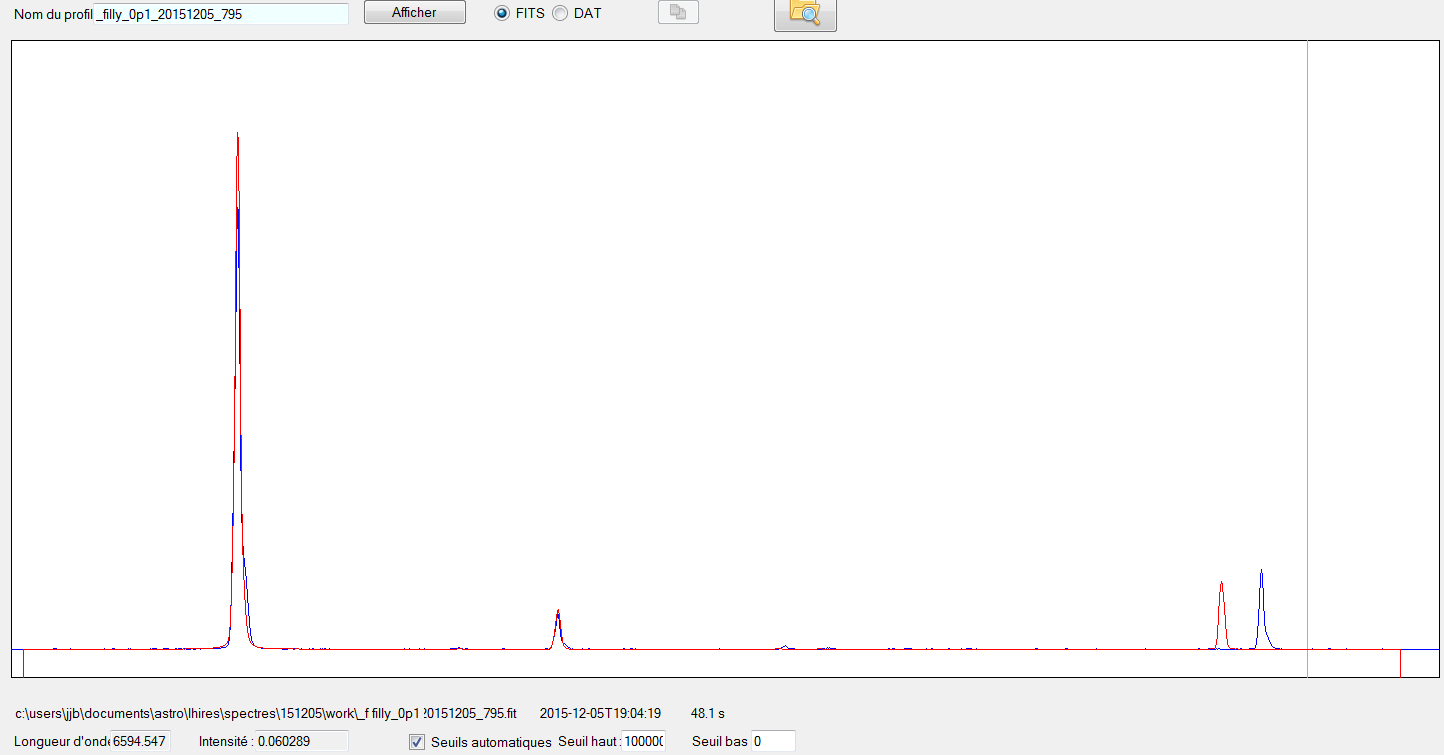Click into the Seuil bas field
This screenshot has width=1444, height=755.
(773, 742)
